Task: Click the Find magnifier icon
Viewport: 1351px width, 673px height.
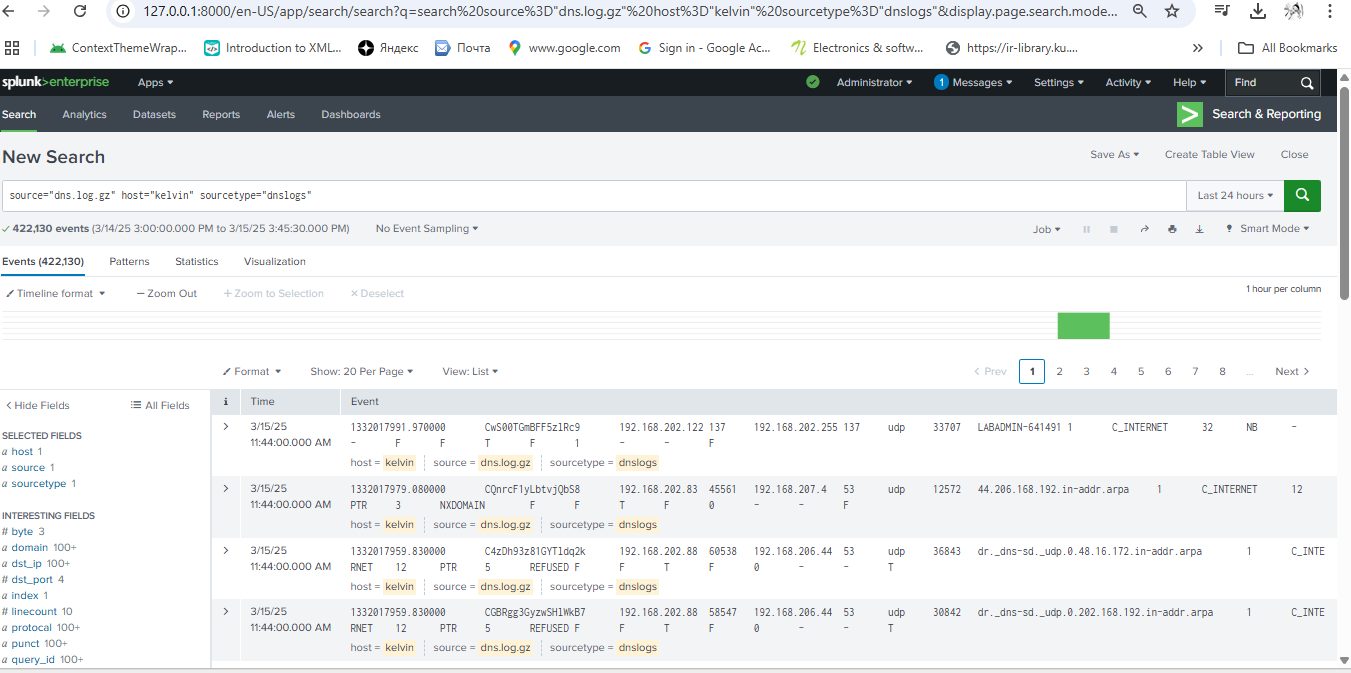Action: coord(1307,83)
